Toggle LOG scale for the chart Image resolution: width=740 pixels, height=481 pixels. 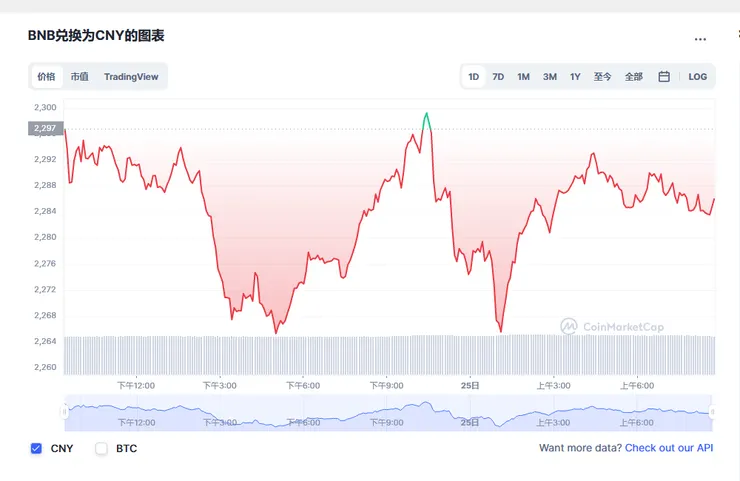tap(697, 77)
